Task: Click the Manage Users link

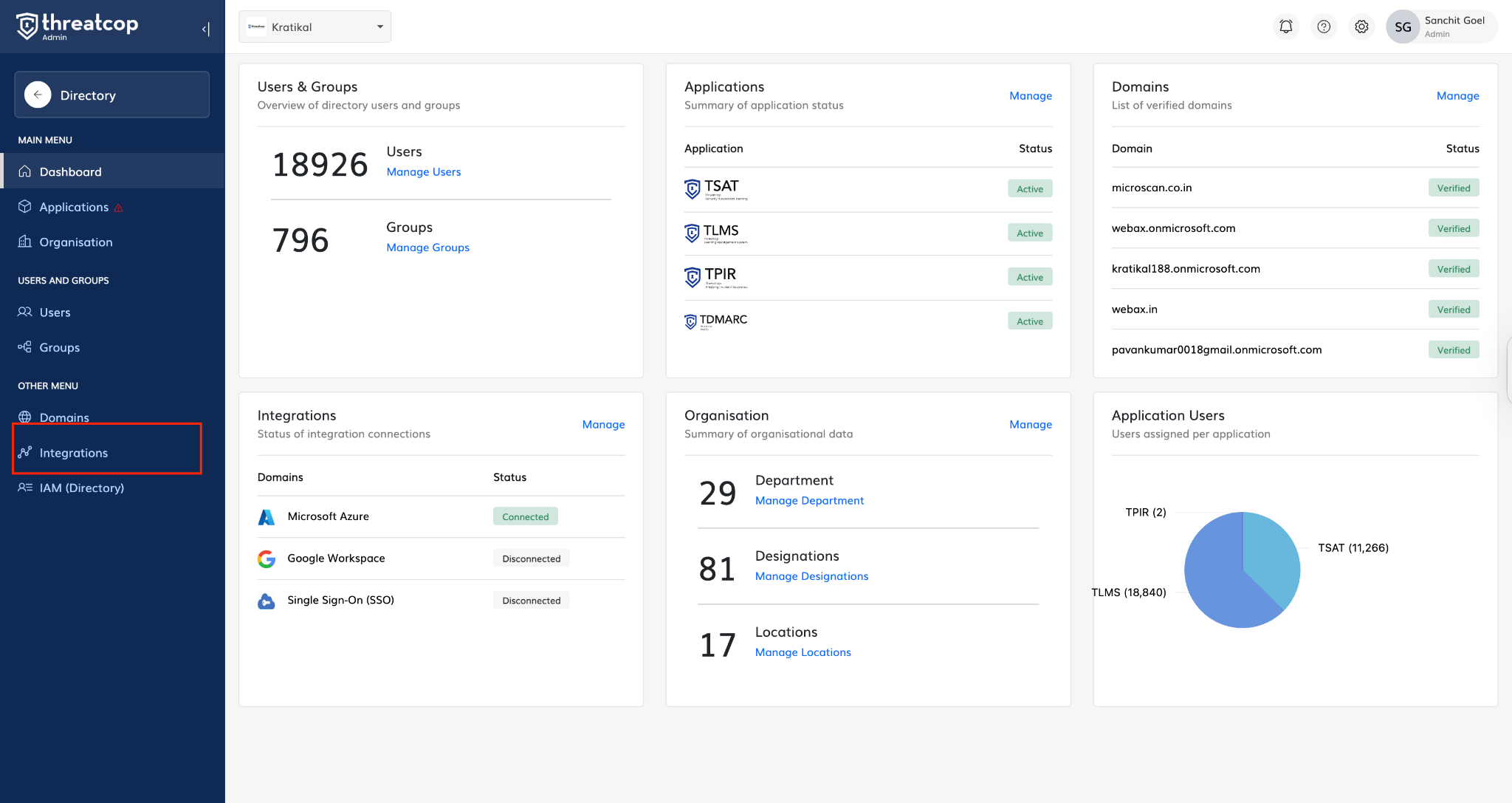Action: (x=423, y=171)
